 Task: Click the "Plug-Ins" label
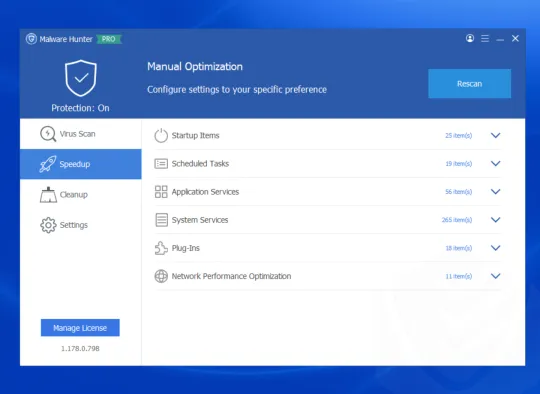pos(186,248)
